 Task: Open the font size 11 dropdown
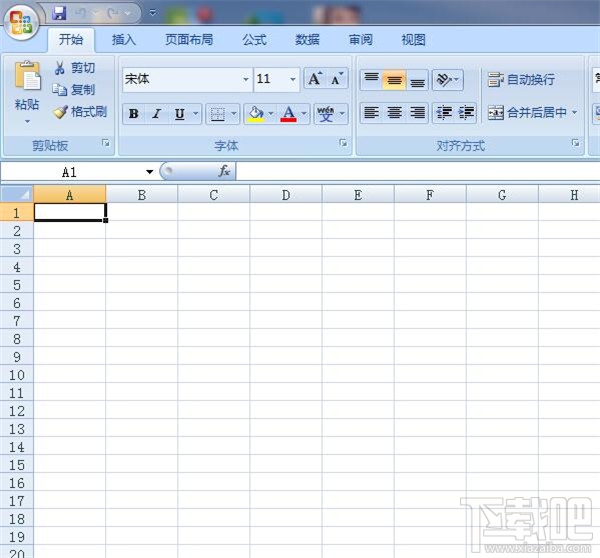pos(293,79)
